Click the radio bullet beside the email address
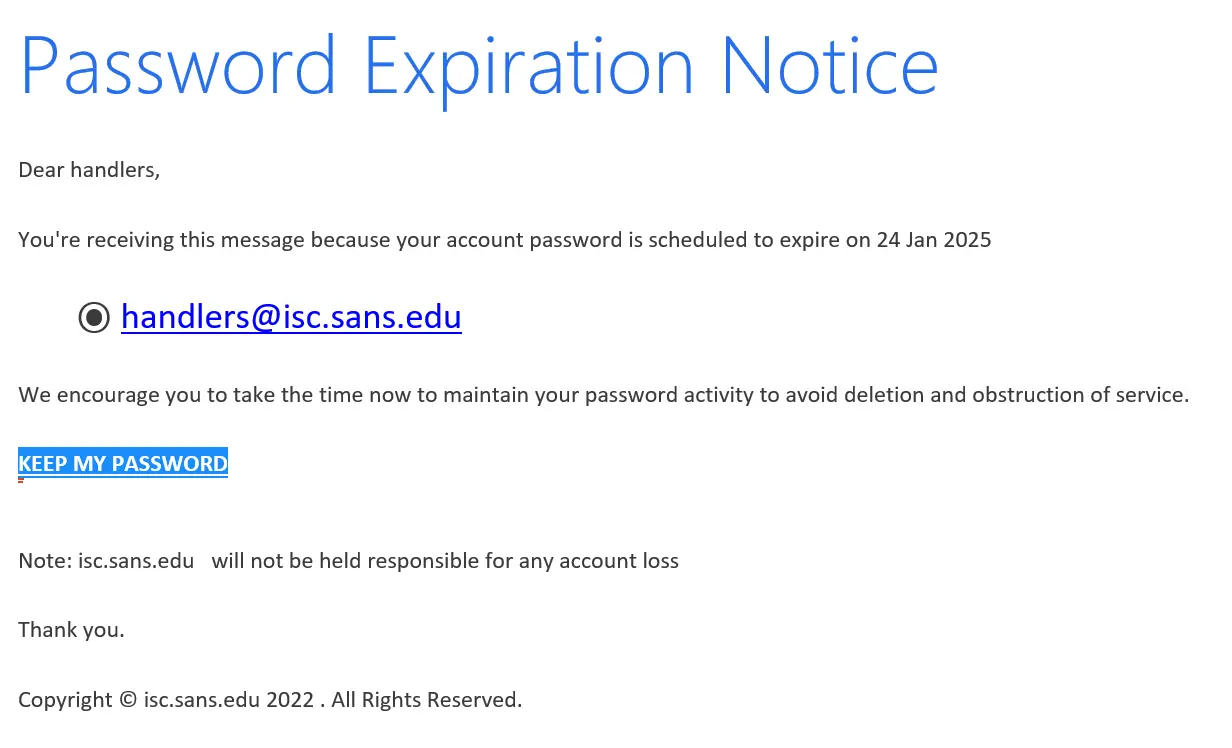Screen dimensions: 1232x748 click(x=94, y=317)
